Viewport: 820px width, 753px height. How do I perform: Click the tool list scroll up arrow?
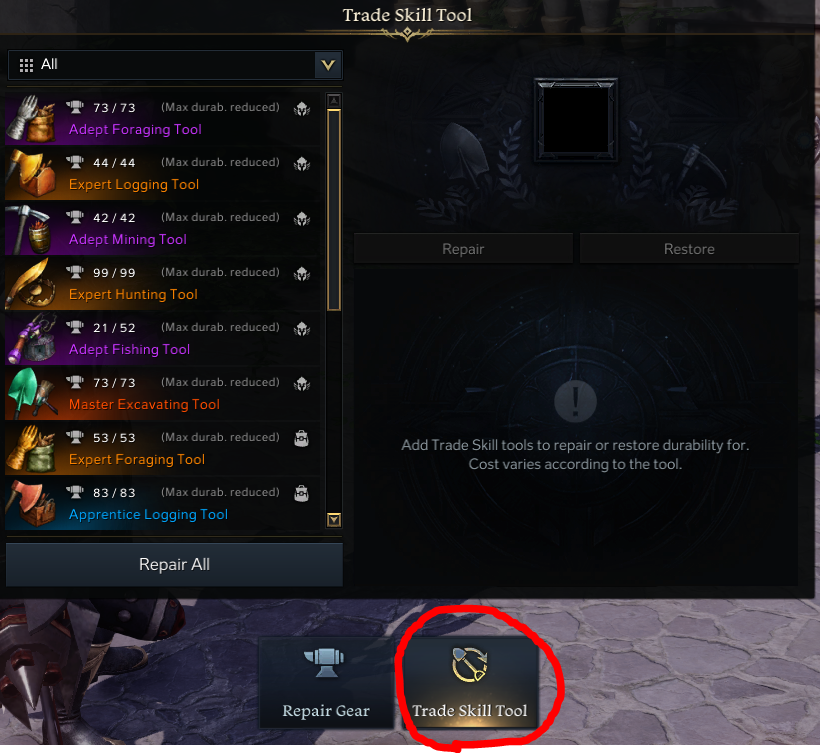pos(334,99)
